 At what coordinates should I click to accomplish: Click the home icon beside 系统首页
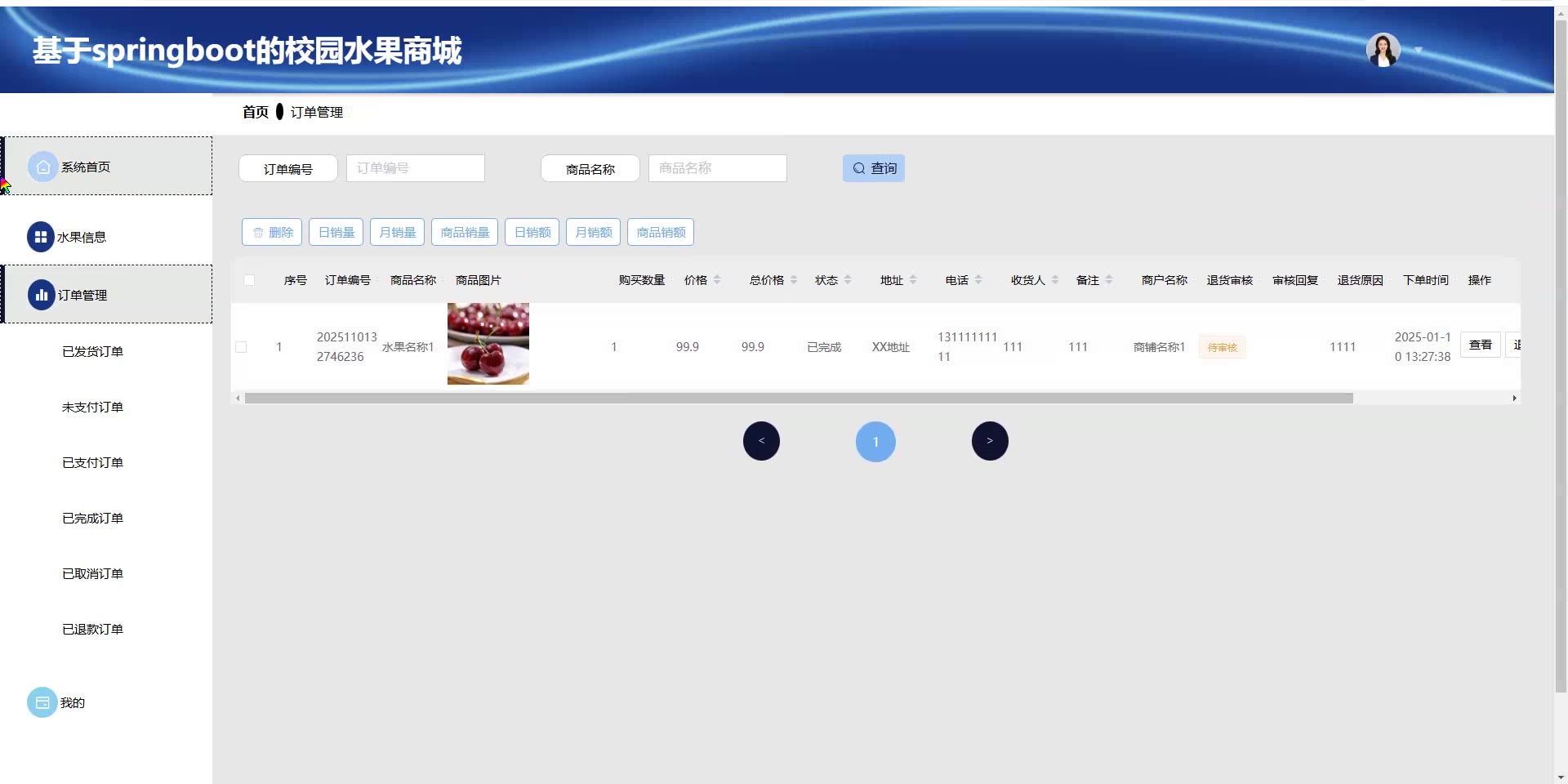[x=42, y=167]
